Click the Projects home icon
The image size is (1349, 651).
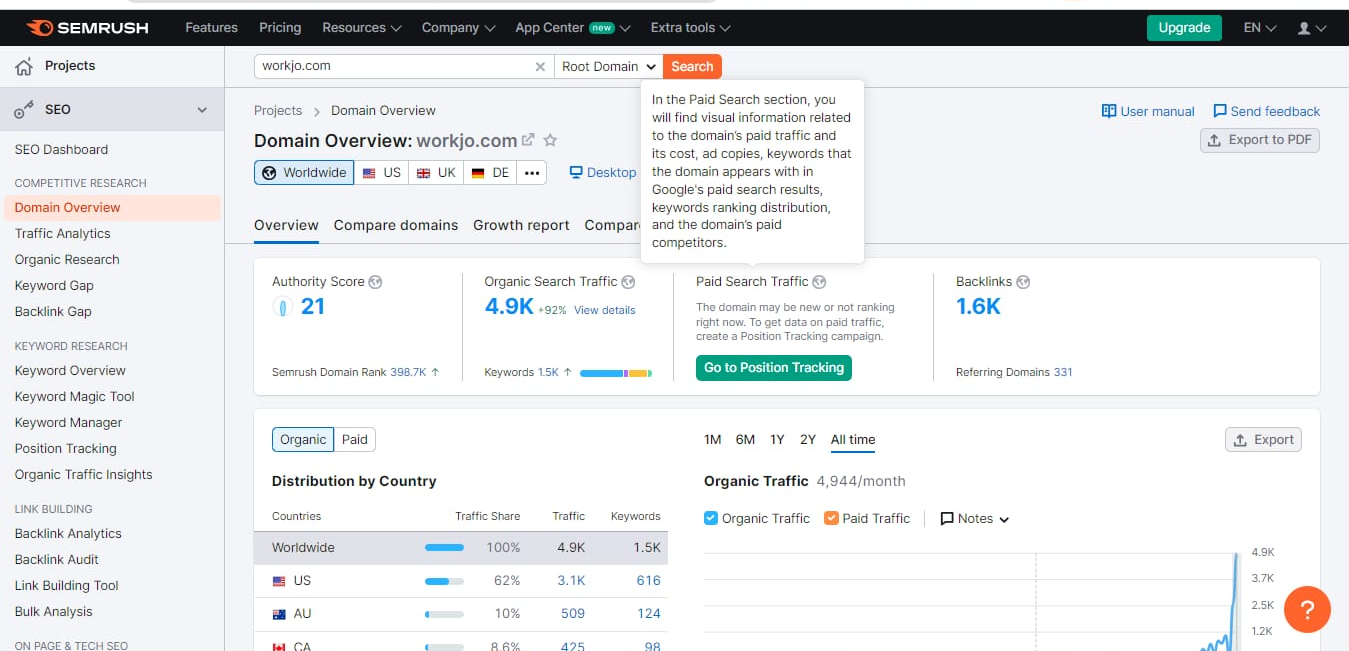(x=24, y=67)
